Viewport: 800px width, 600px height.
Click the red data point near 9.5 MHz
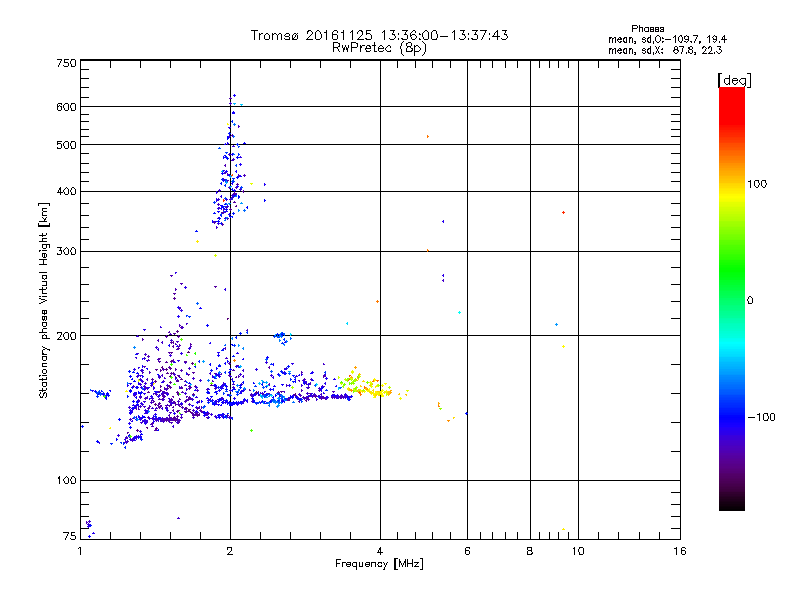coord(563,213)
